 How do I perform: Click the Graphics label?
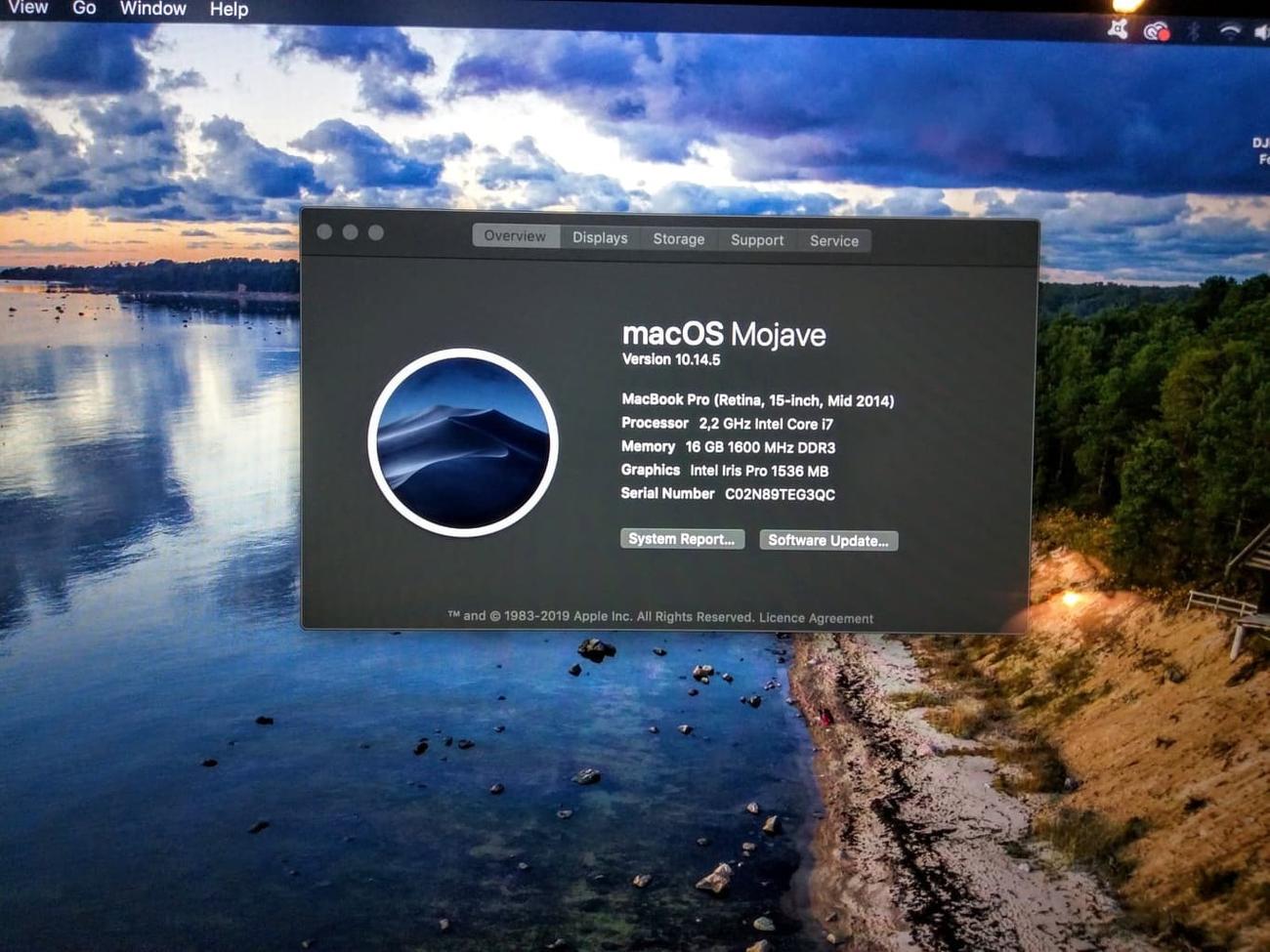coord(651,470)
